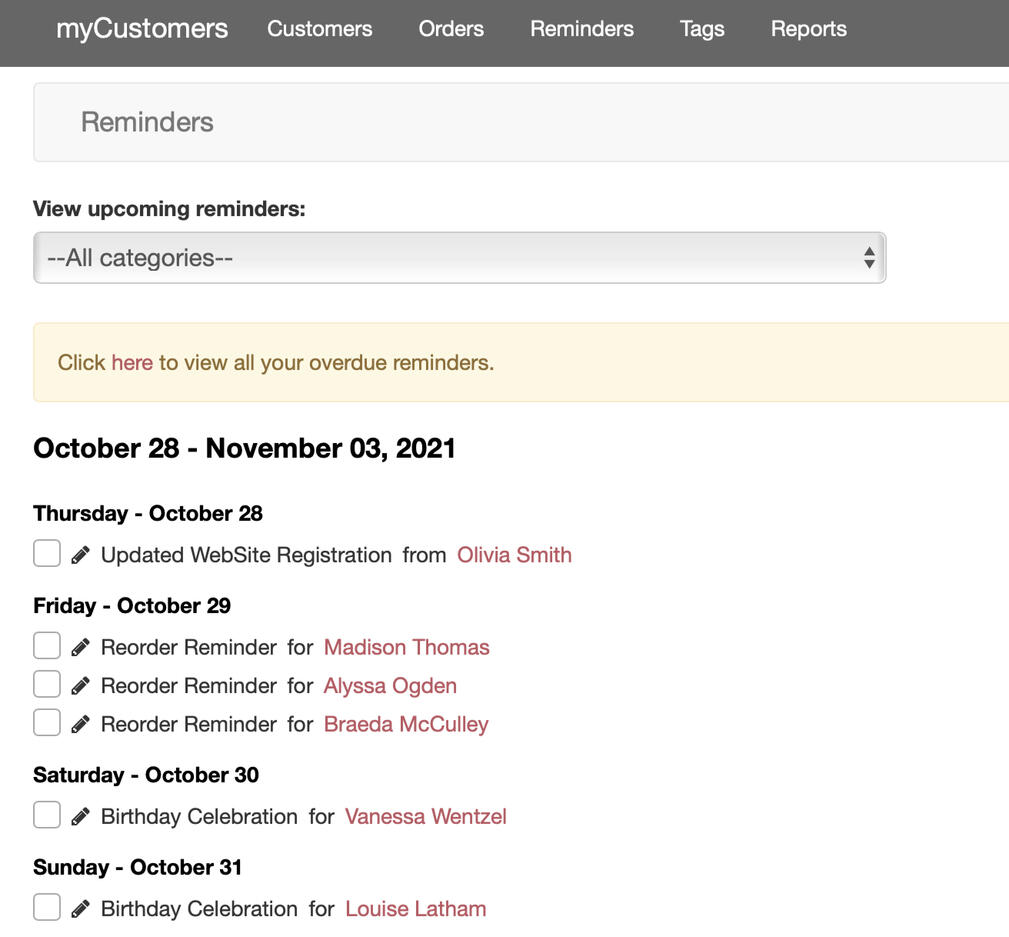
Task: Check off the Updated WebSite Registration reminder
Action: tap(47, 554)
